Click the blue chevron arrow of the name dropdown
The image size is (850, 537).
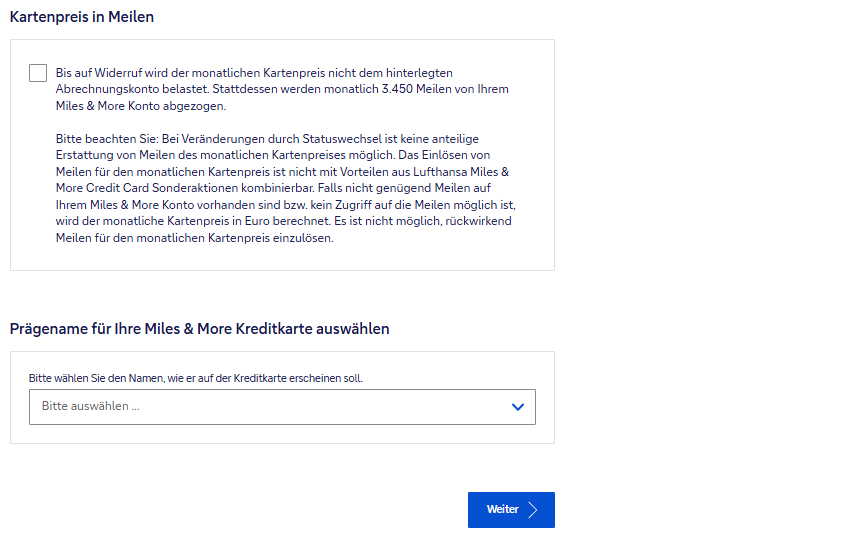pos(518,407)
